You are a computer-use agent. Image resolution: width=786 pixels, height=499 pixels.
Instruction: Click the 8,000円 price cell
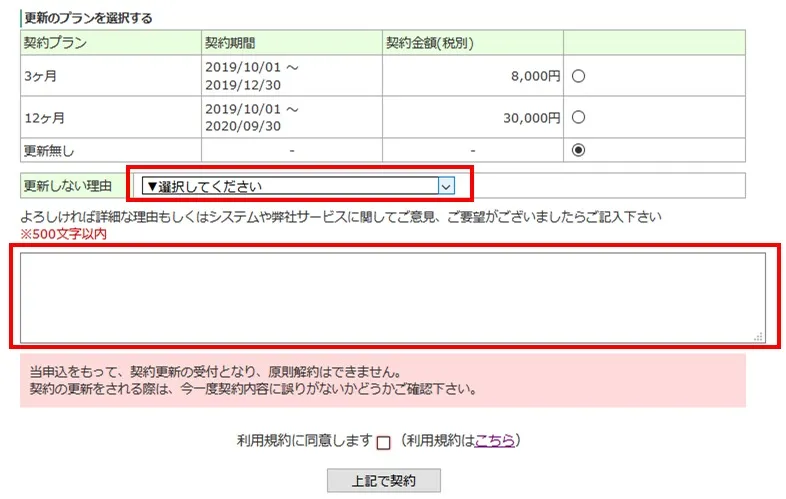pos(534,76)
